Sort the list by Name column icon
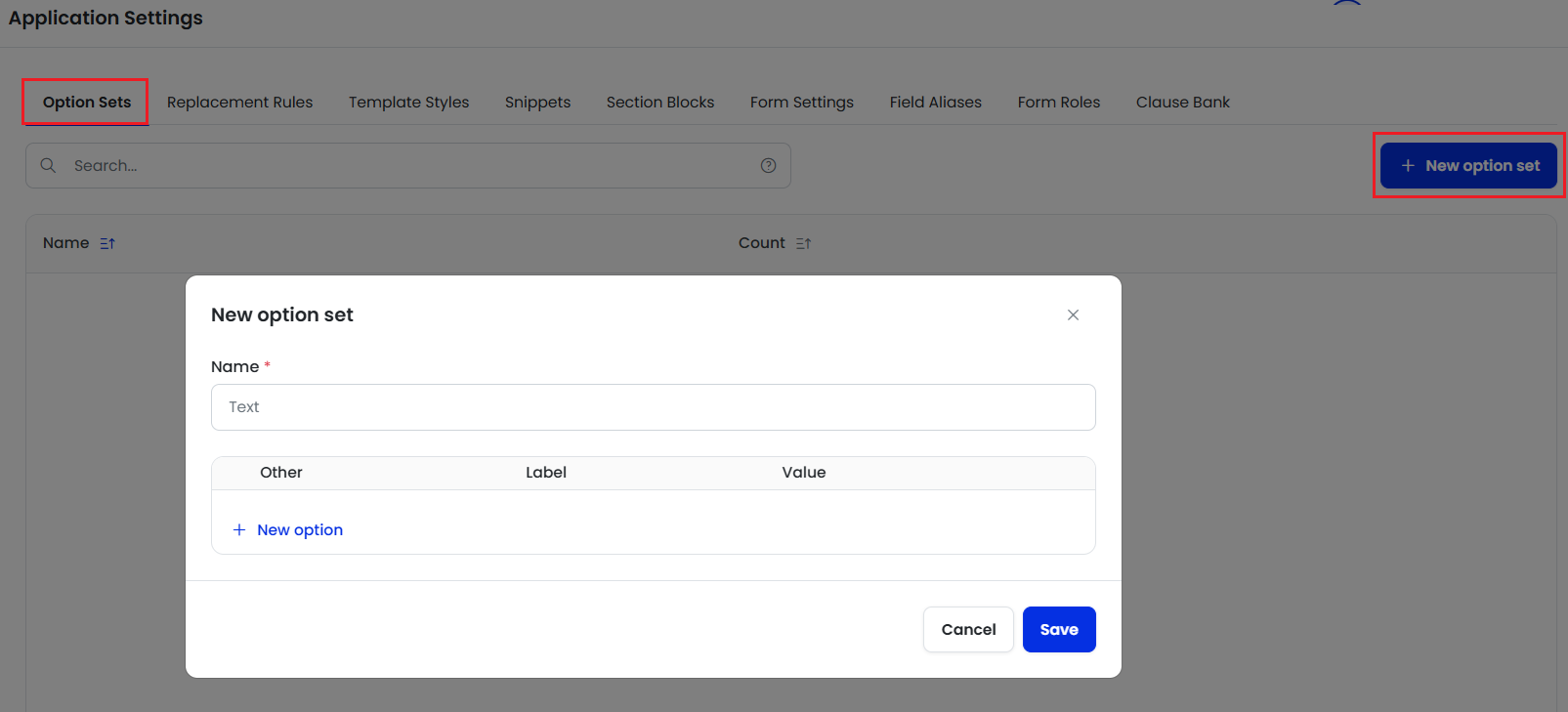 click(x=107, y=243)
